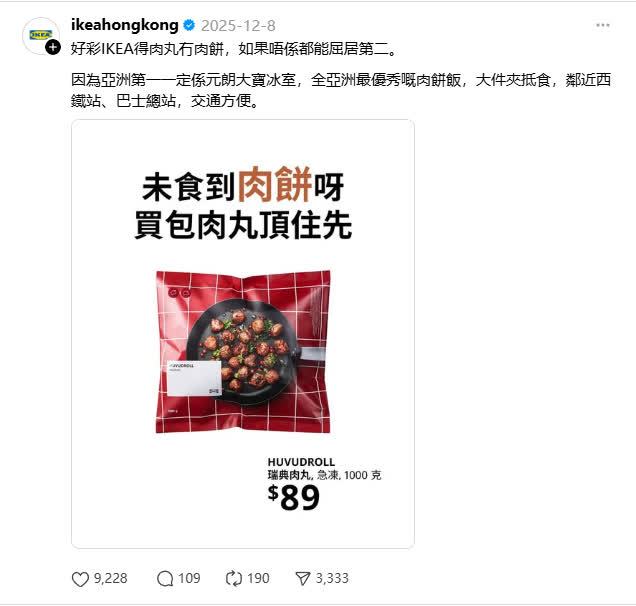The image size is (636, 606).
Task: Open replies with the comment bubble icon
Action: pos(165,579)
